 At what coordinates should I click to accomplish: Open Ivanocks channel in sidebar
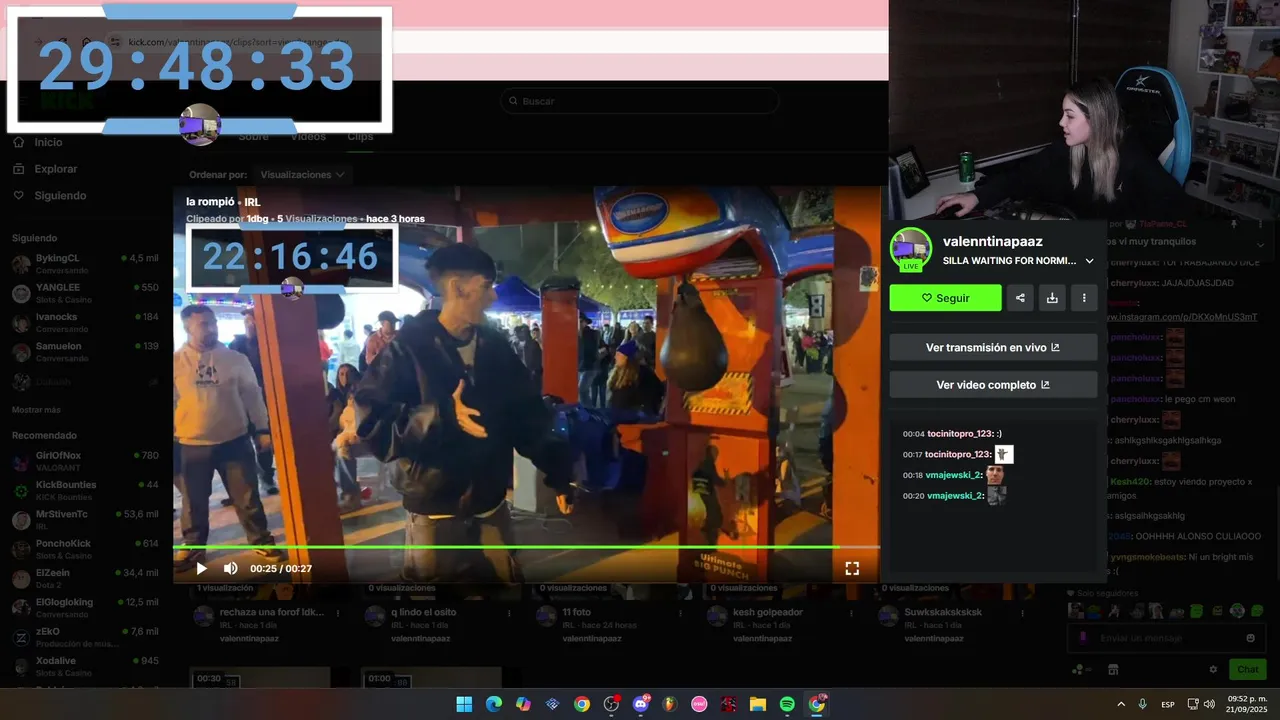[x=86, y=322]
